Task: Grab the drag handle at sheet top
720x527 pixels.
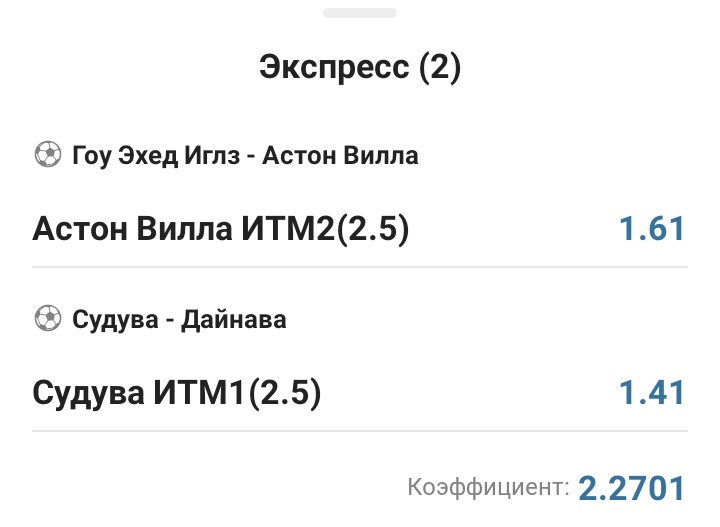Action: 359,13
